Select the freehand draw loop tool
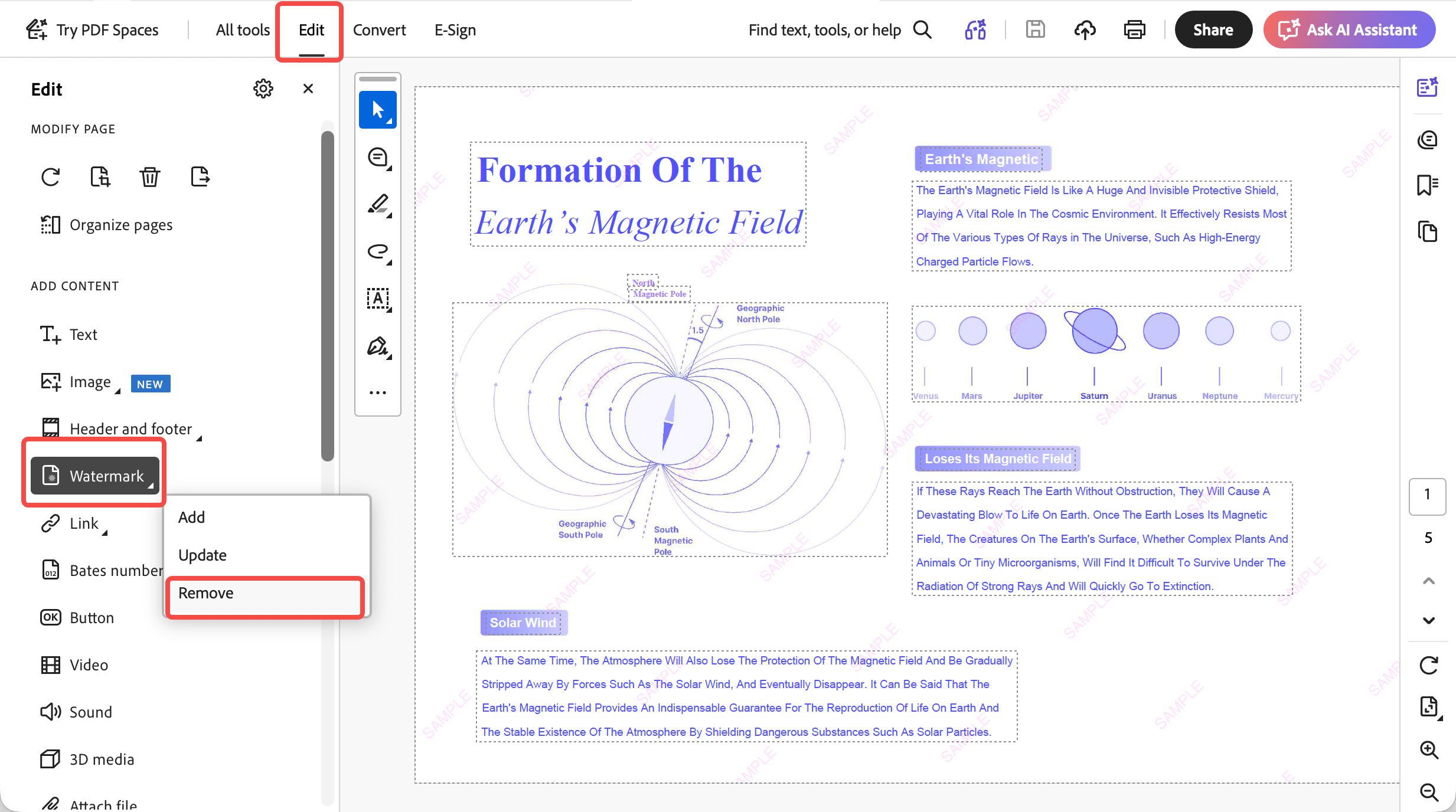The height and width of the screenshot is (812, 1456). pos(378,252)
